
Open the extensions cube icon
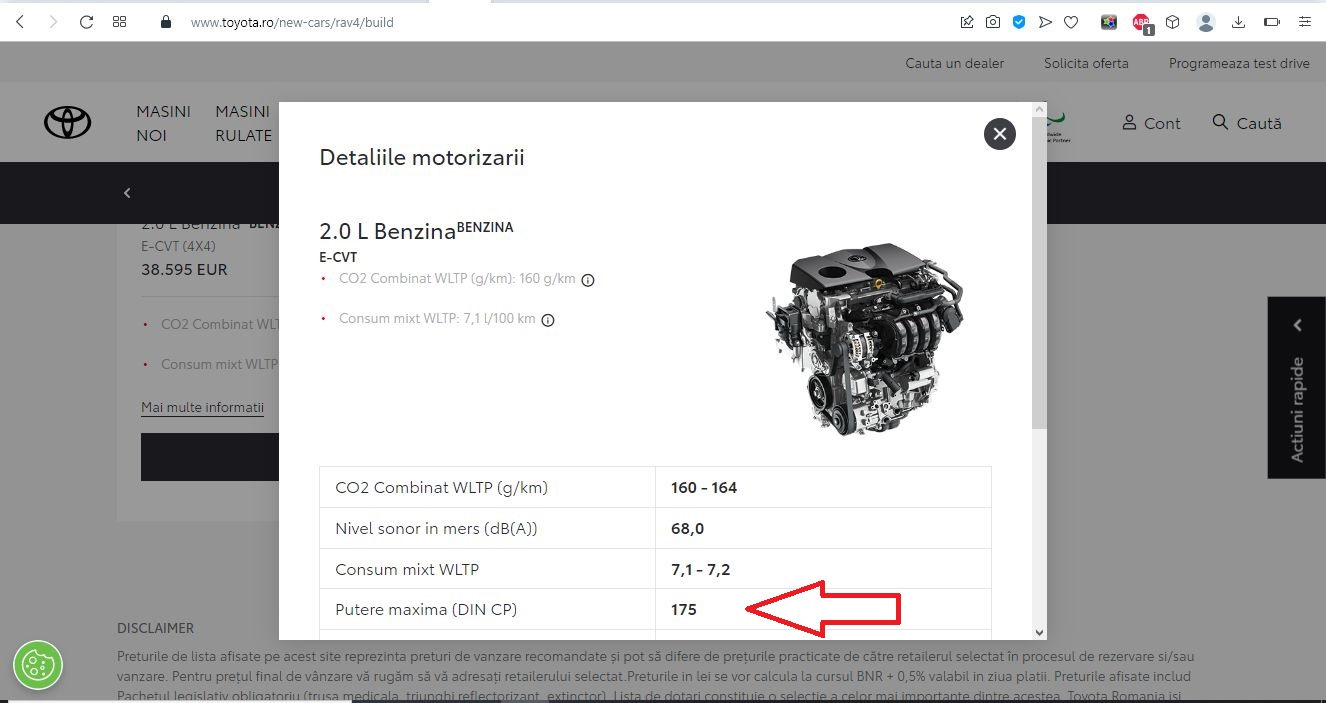(1173, 21)
